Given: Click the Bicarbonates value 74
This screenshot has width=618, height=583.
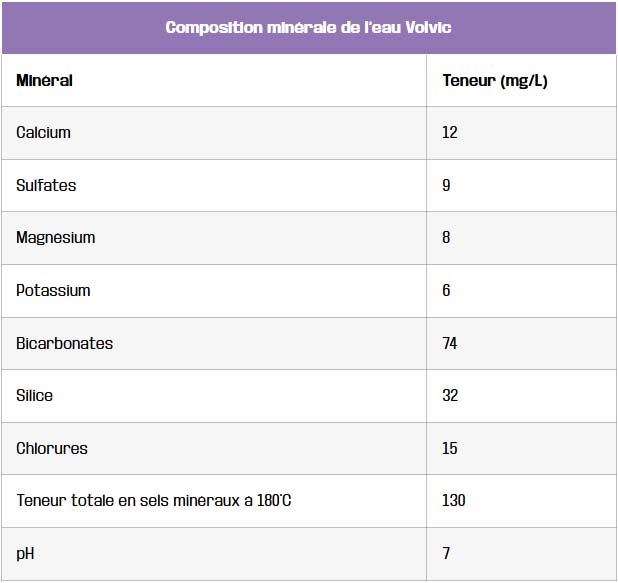Looking at the screenshot, I should (x=450, y=343).
